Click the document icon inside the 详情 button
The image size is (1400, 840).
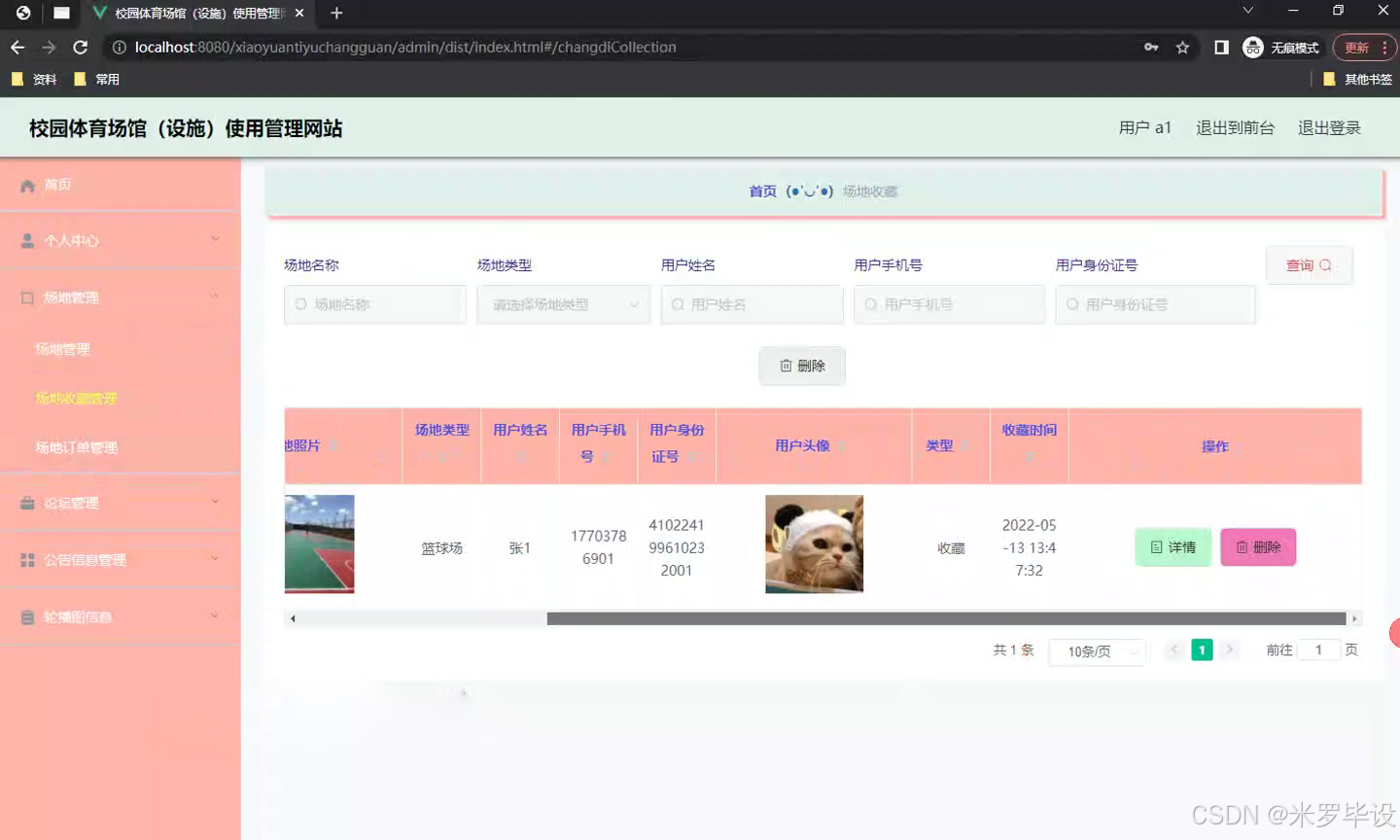click(1158, 547)
